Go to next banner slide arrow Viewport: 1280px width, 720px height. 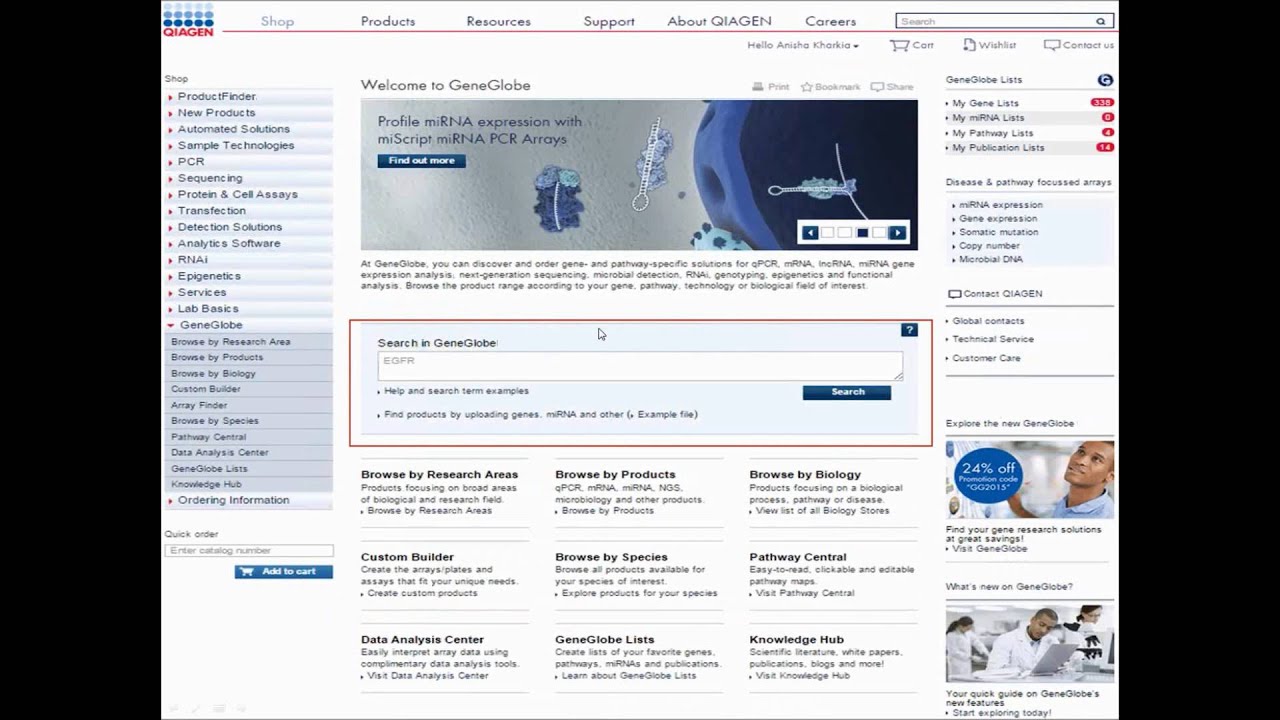pyautogui.click(x=897, y=233)
